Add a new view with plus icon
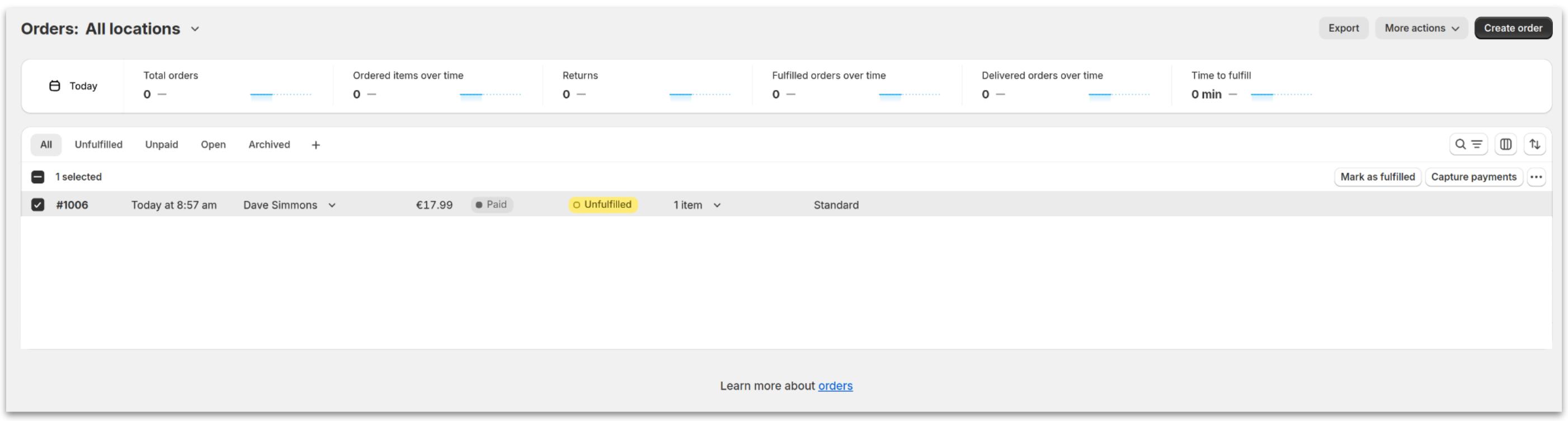Screen dimensions: 1568x421 coord(316,145)
